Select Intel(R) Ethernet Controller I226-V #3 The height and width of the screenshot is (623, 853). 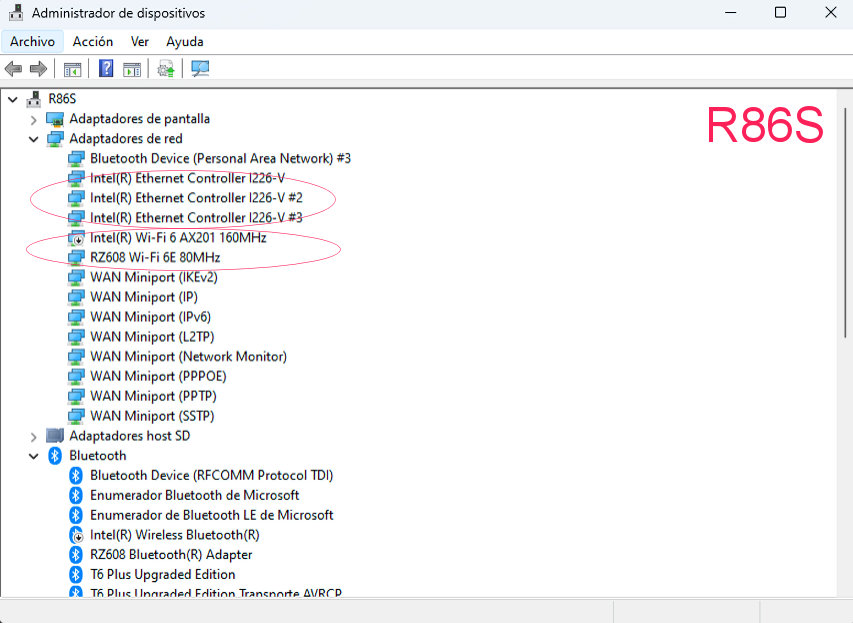click(x=196, y=218)
